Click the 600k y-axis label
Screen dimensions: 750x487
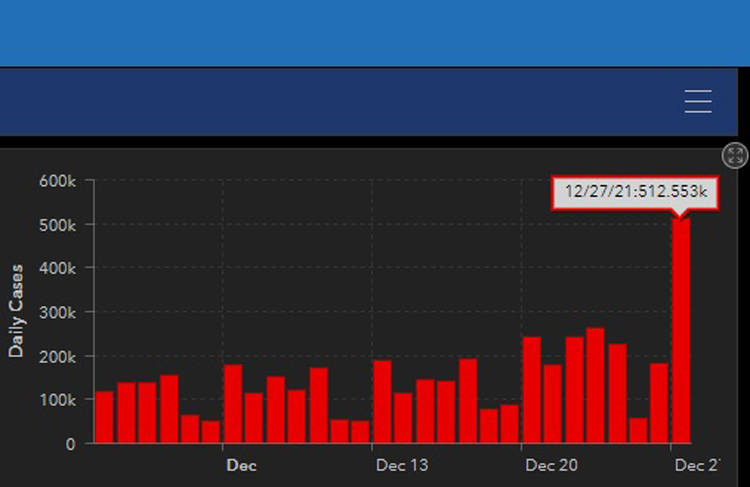click(57, 181)
